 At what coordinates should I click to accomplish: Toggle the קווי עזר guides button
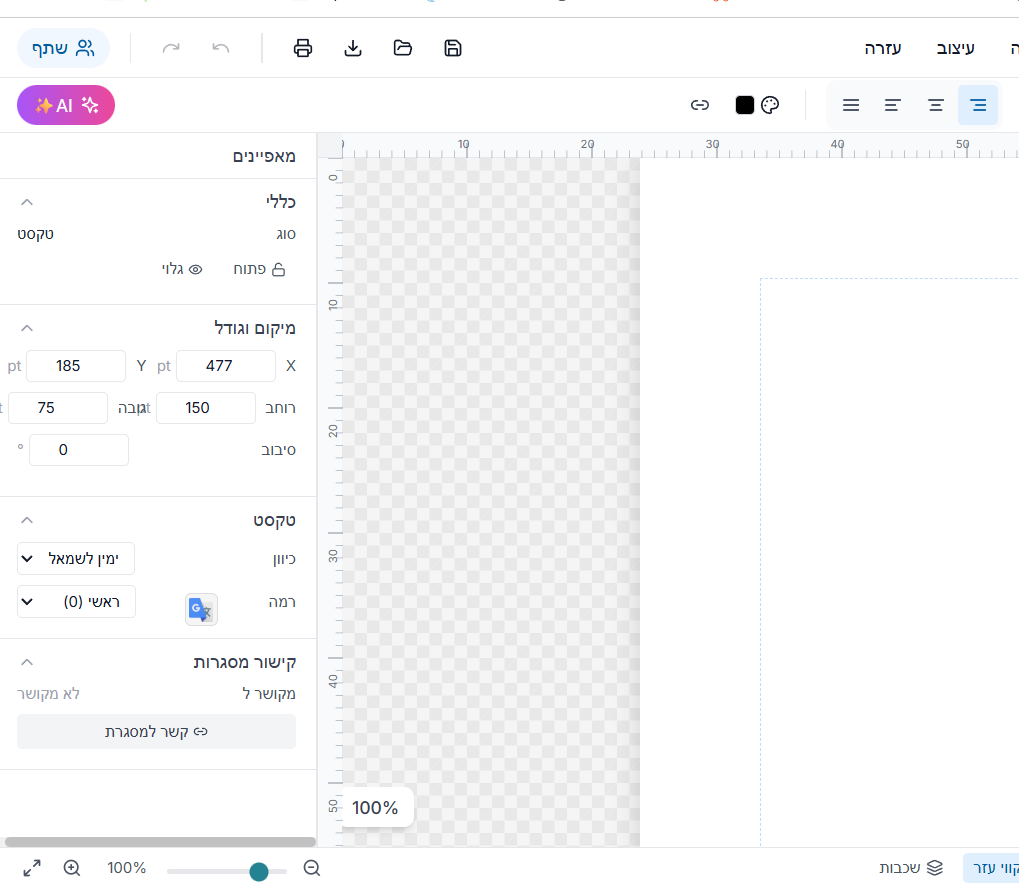pyautogui.click(x=993, y=868)
